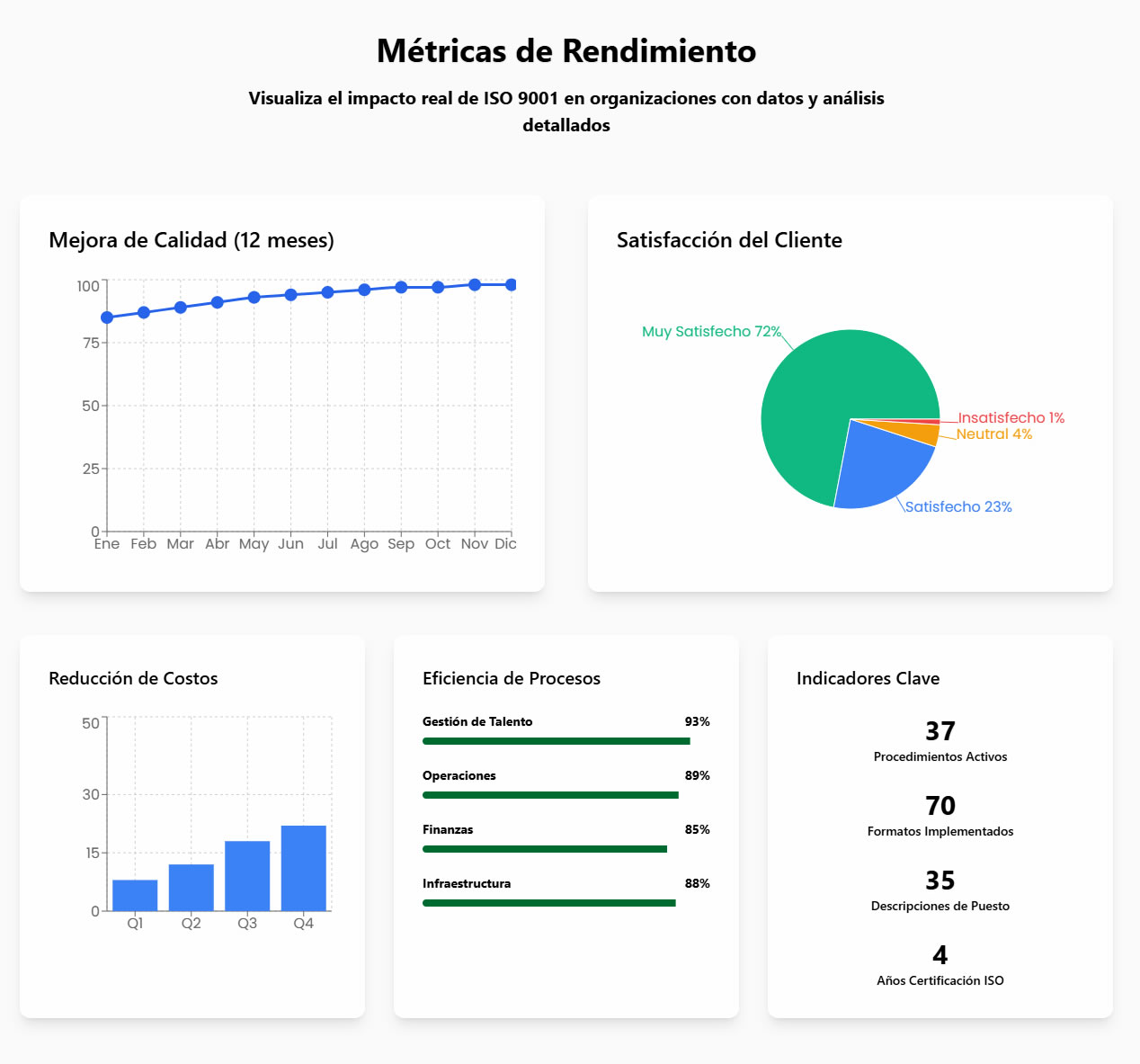Click the Operaciones progress bar
Screen dimensions: 1140x1064
click(x=550, y=795)
